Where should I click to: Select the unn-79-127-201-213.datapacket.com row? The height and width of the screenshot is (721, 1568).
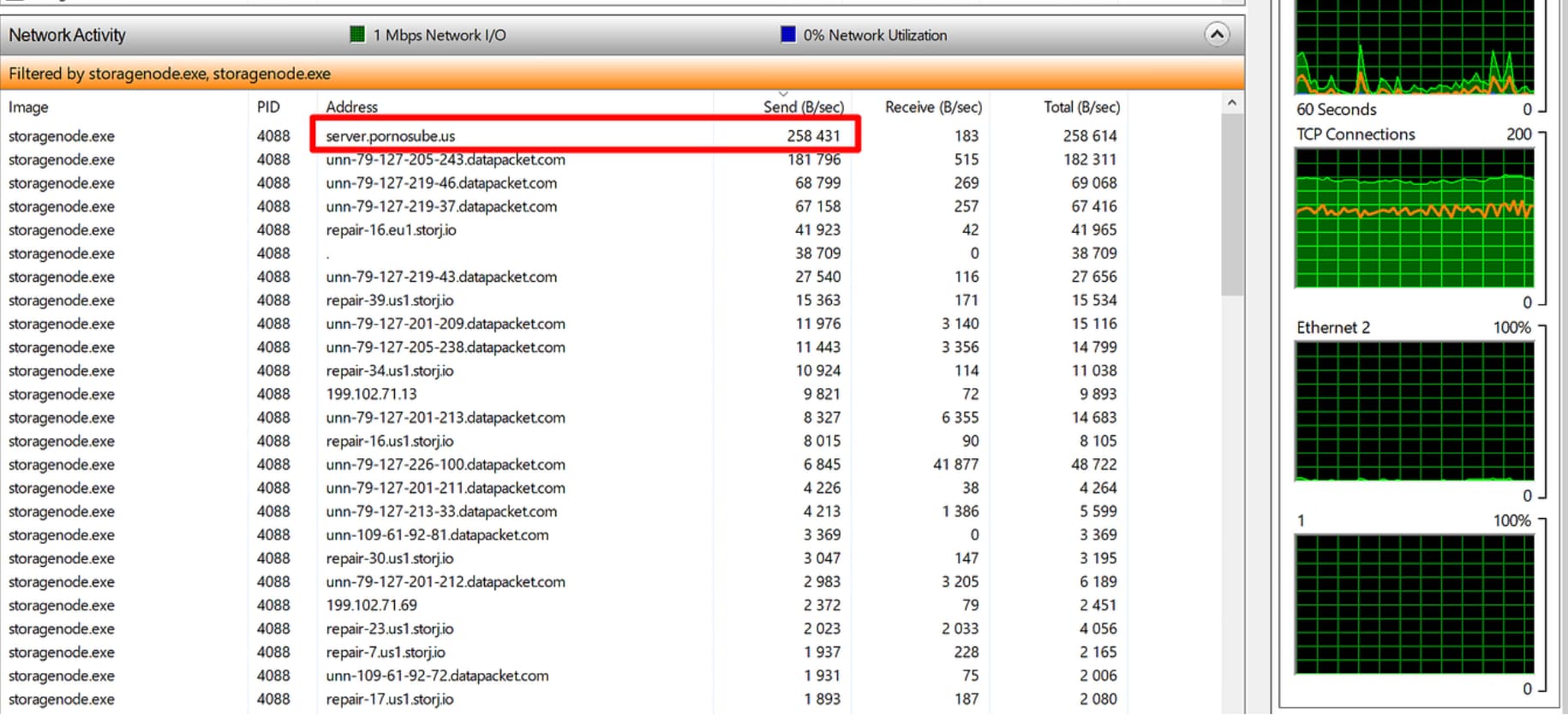pyautogui.click(x=566, y=417)
